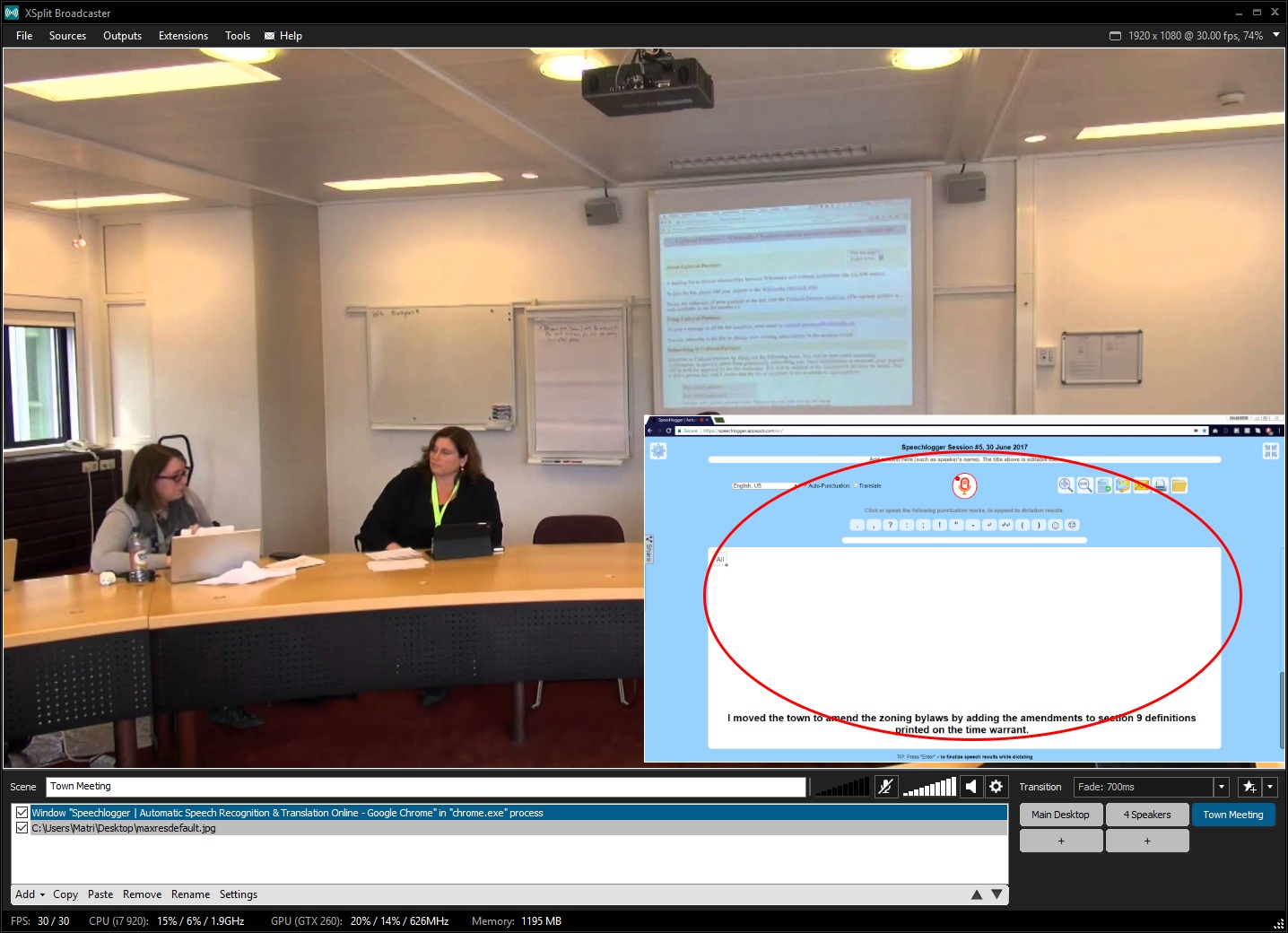
Task: Click Rename in sources toolbar
Action: point(190,894)
